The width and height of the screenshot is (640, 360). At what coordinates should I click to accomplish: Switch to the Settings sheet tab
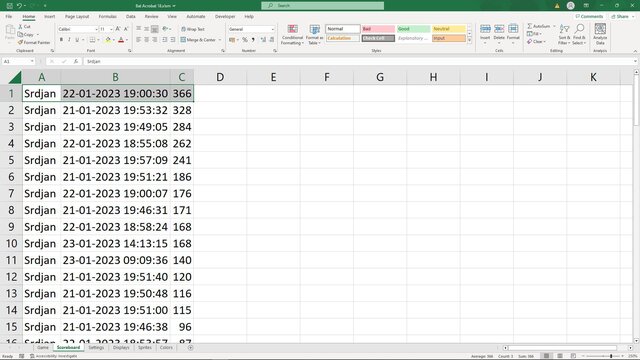(x=96, y=348)
